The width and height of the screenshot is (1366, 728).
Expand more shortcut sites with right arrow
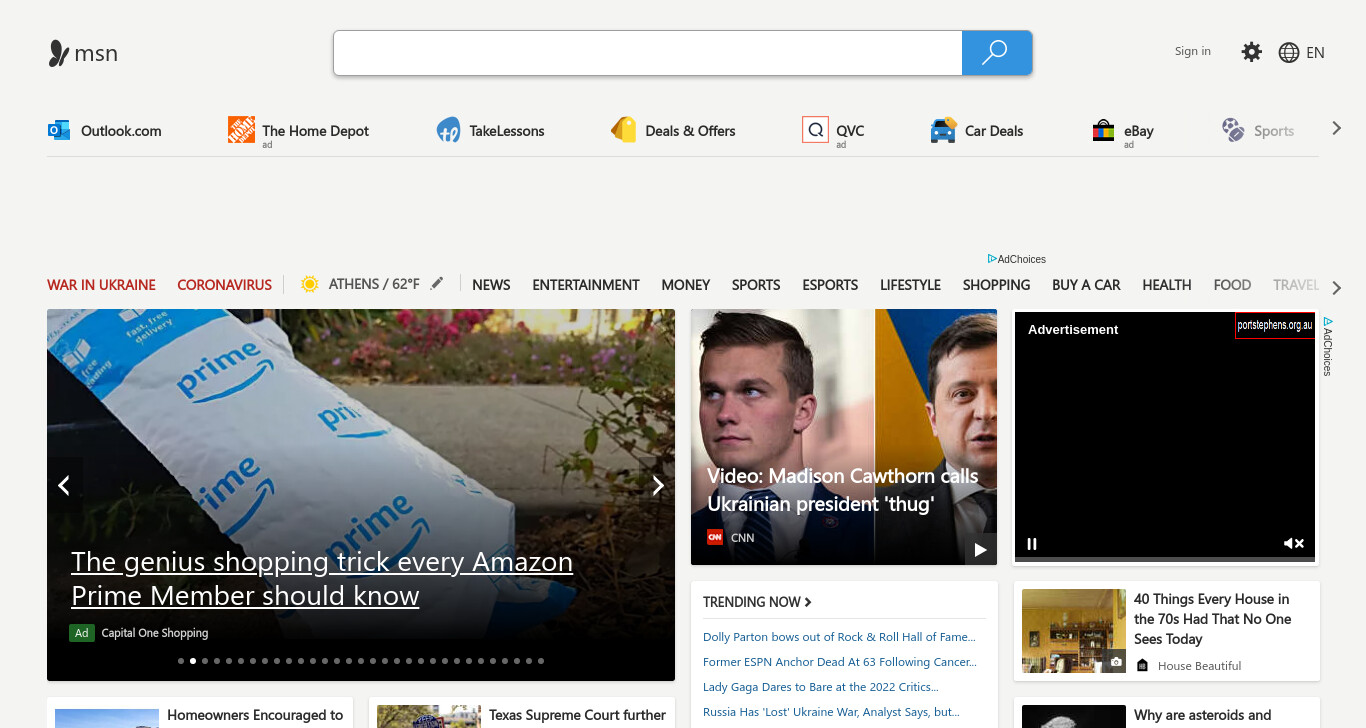[x=1336, y=128]
